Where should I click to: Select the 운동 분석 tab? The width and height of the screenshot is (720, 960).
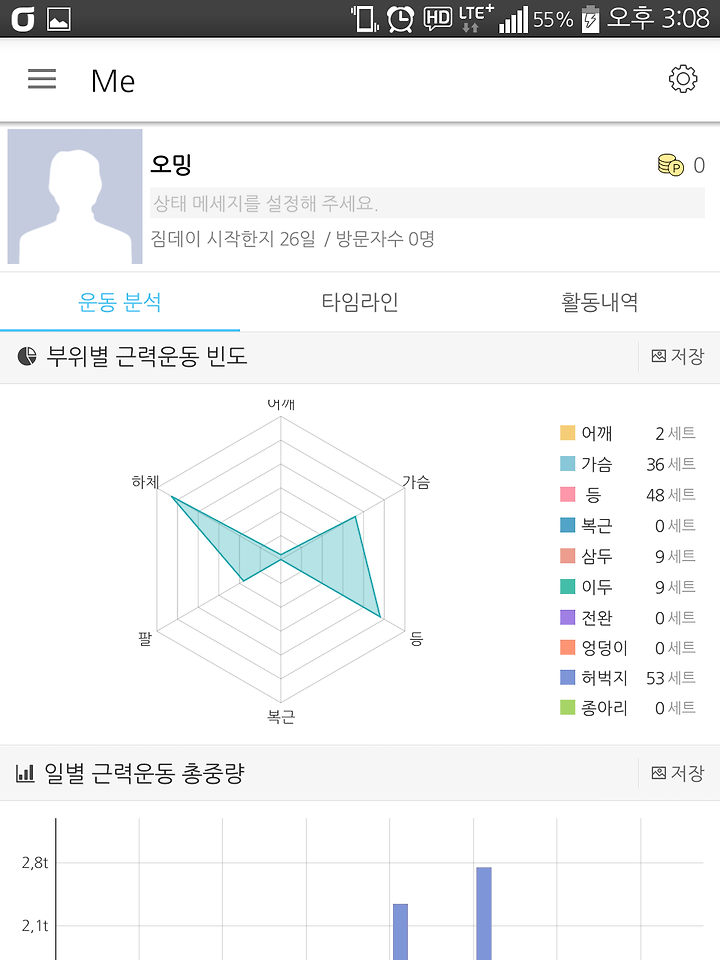pos(120,302)
